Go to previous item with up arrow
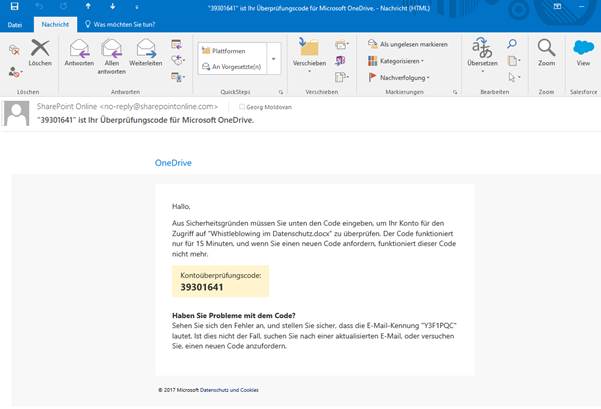 click(88, 6)
